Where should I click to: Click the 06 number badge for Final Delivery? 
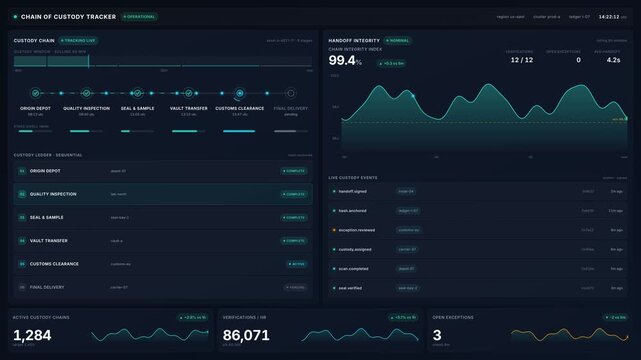pyautogui.click(x=22, y=287)
